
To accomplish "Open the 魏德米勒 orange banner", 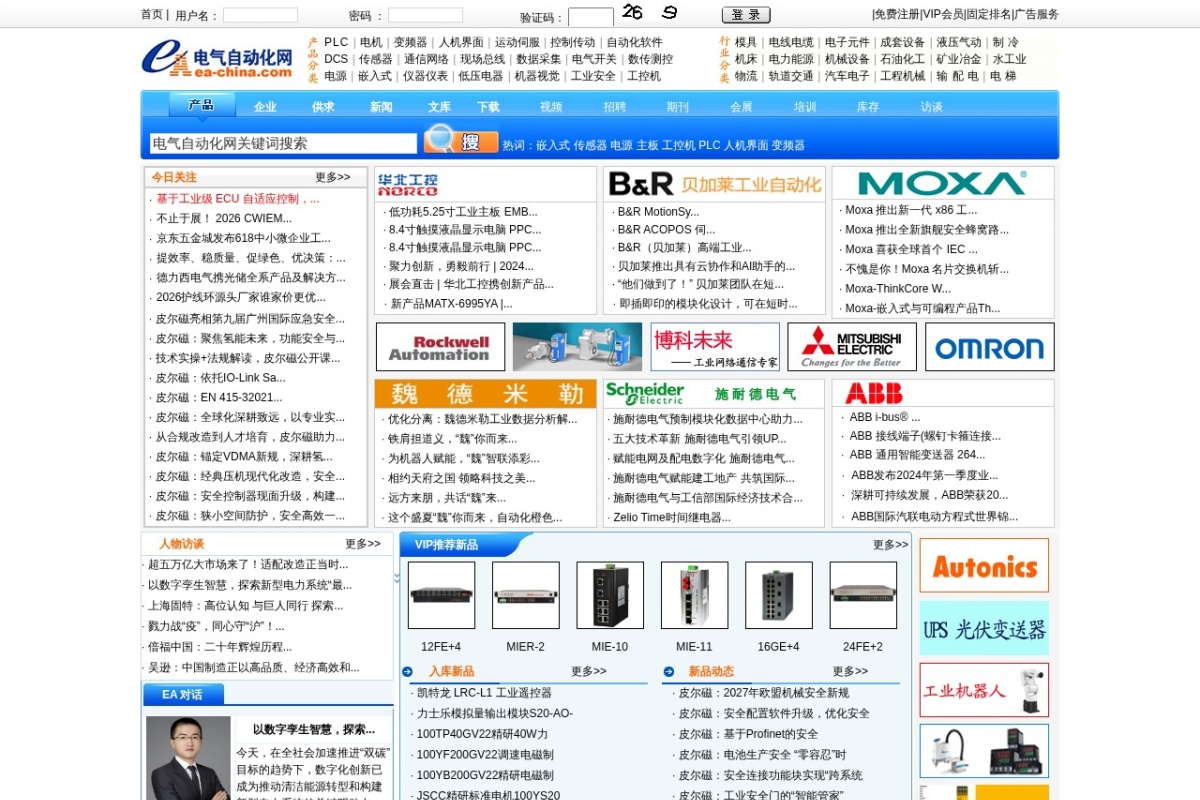I will 486,394.
